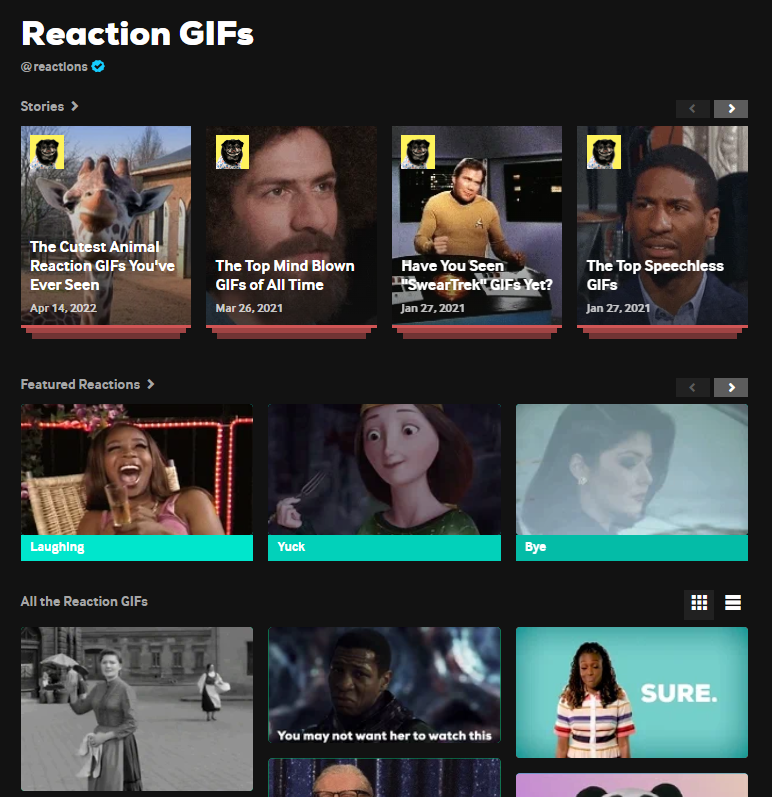The image size is (772, 797).
Task: Click avatar icon on Speechless GIFs story
Action: click(604, 152)
